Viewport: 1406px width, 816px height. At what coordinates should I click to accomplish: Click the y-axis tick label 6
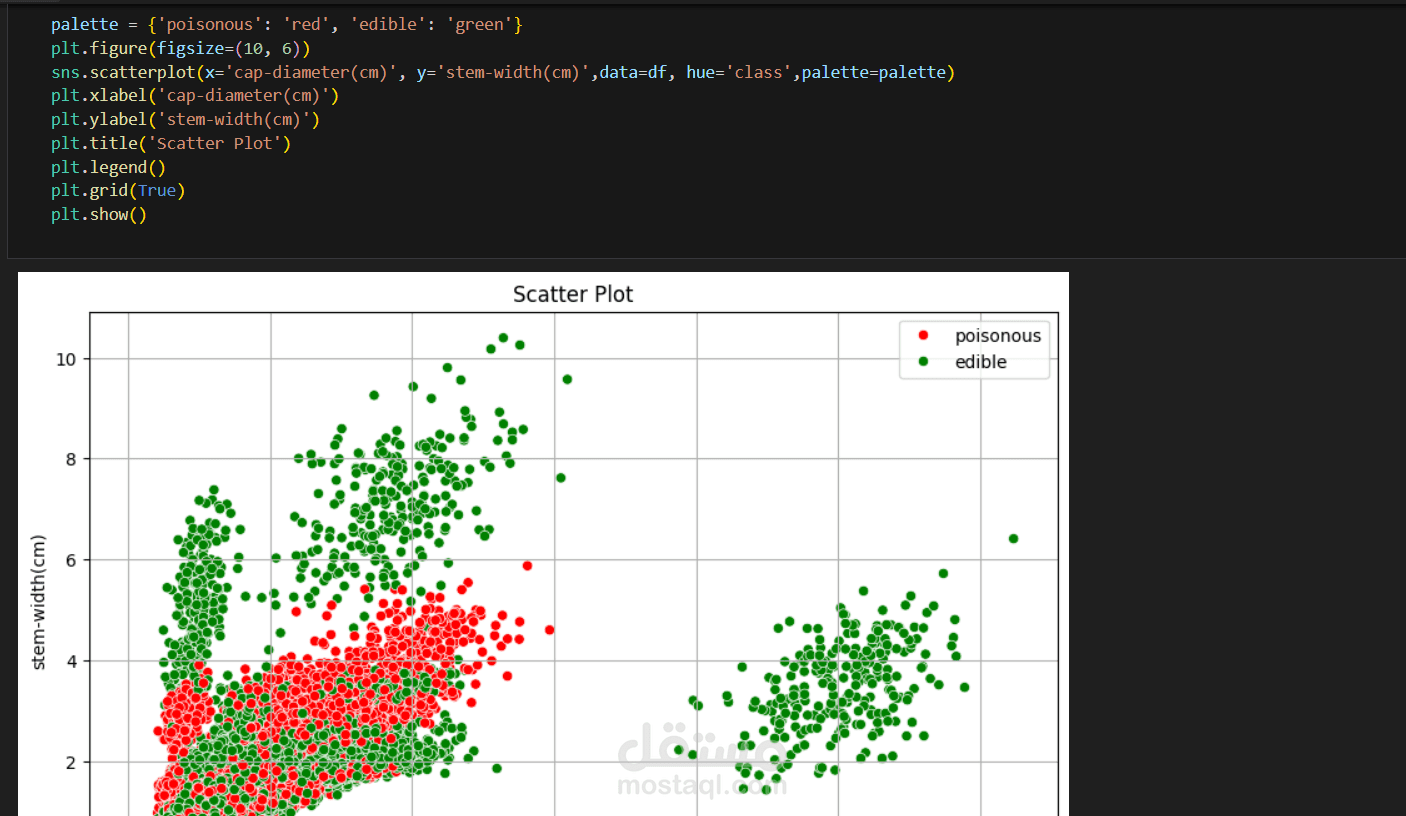coord(72,560)
